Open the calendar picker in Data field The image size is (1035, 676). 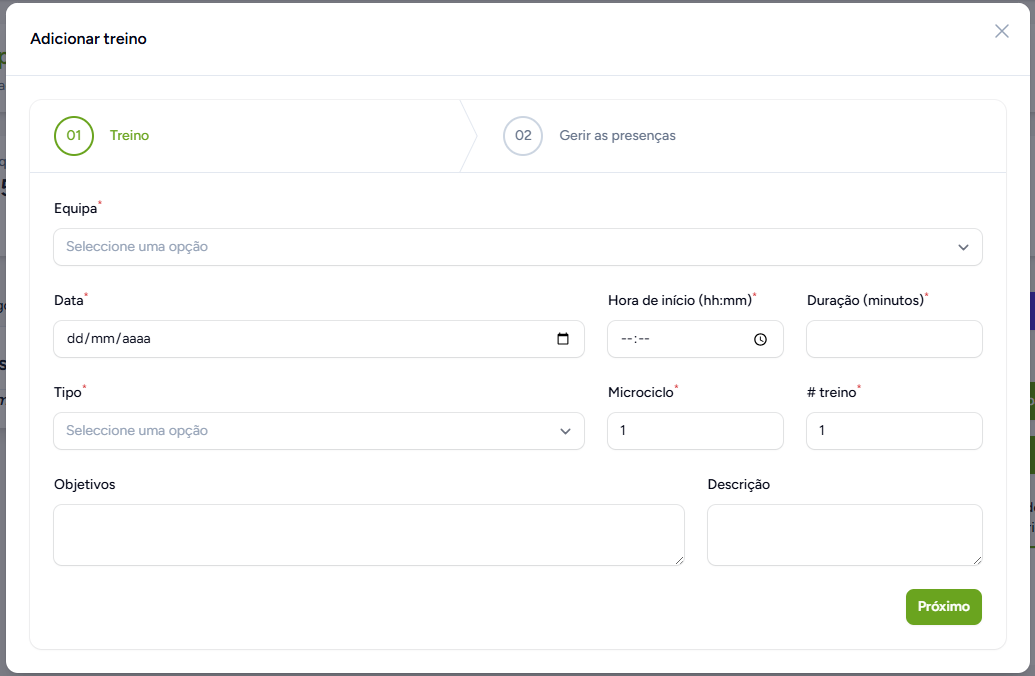563,339
